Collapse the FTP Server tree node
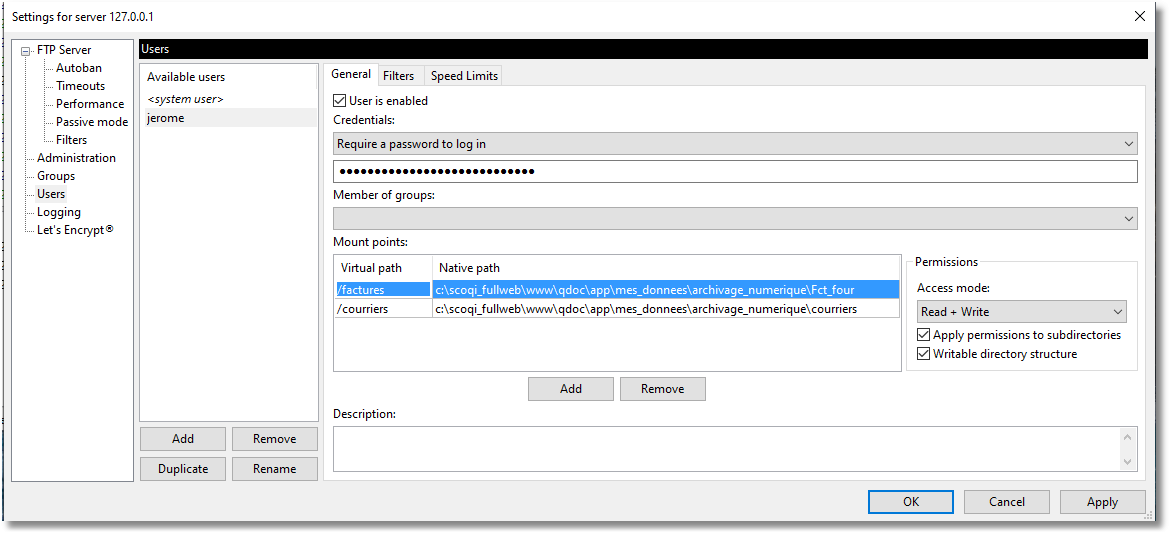This screenshot has width=1170, height=535. click(26, 51)
